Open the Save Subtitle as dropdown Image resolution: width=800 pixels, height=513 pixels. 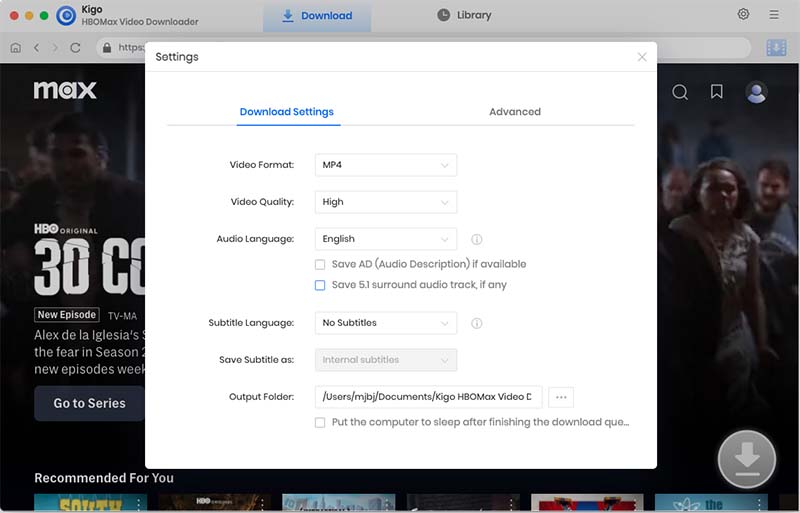click(x=386, y=360)
